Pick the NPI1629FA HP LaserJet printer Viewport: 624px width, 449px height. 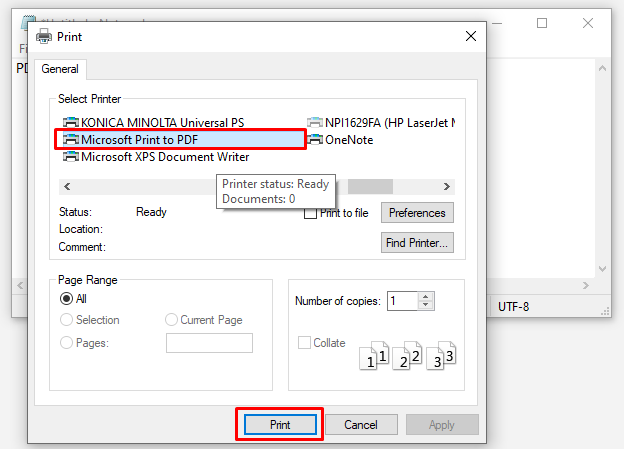[381, 123]
